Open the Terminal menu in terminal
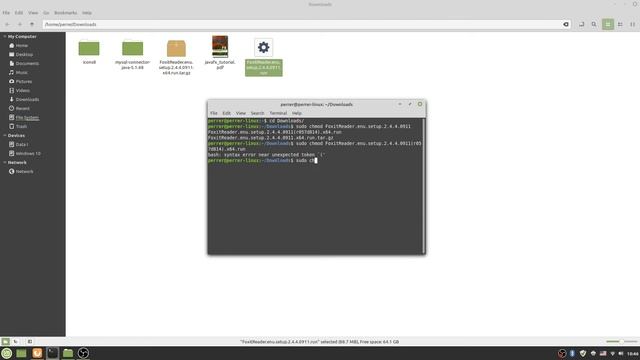The image size is (640, 360). (x=278, y=113)
